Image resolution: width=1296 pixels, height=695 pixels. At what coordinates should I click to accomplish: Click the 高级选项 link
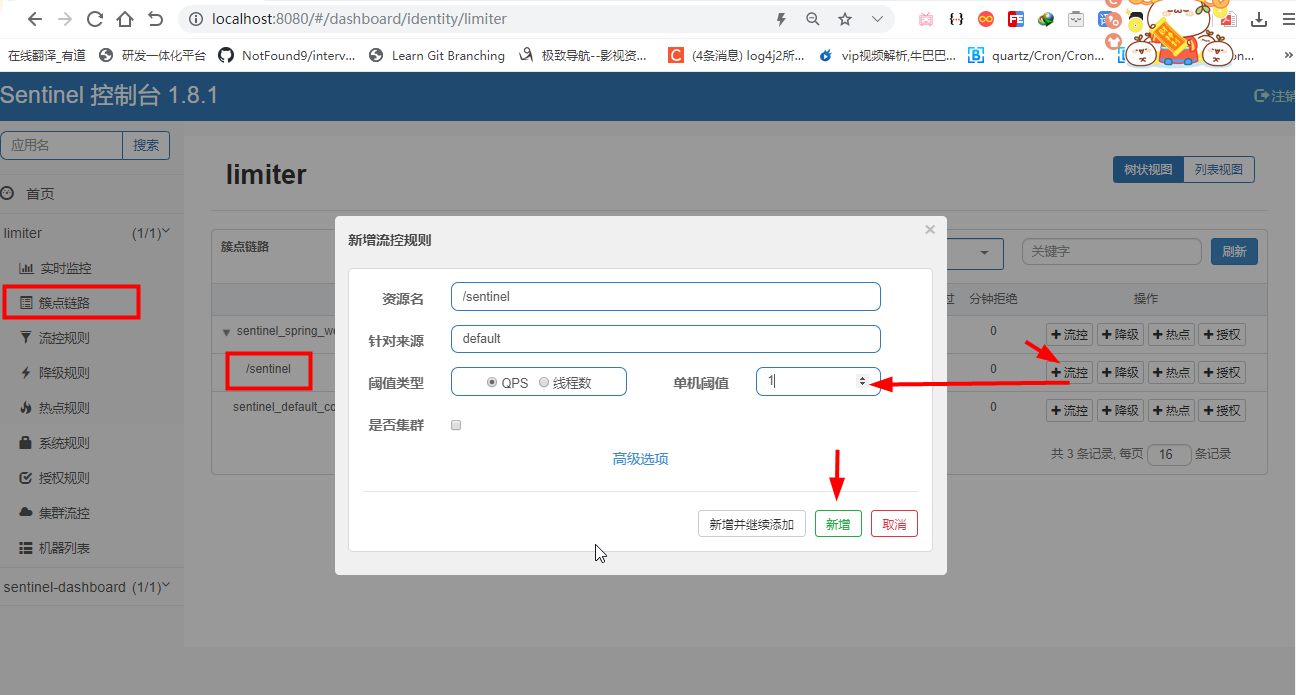[640, 458]
